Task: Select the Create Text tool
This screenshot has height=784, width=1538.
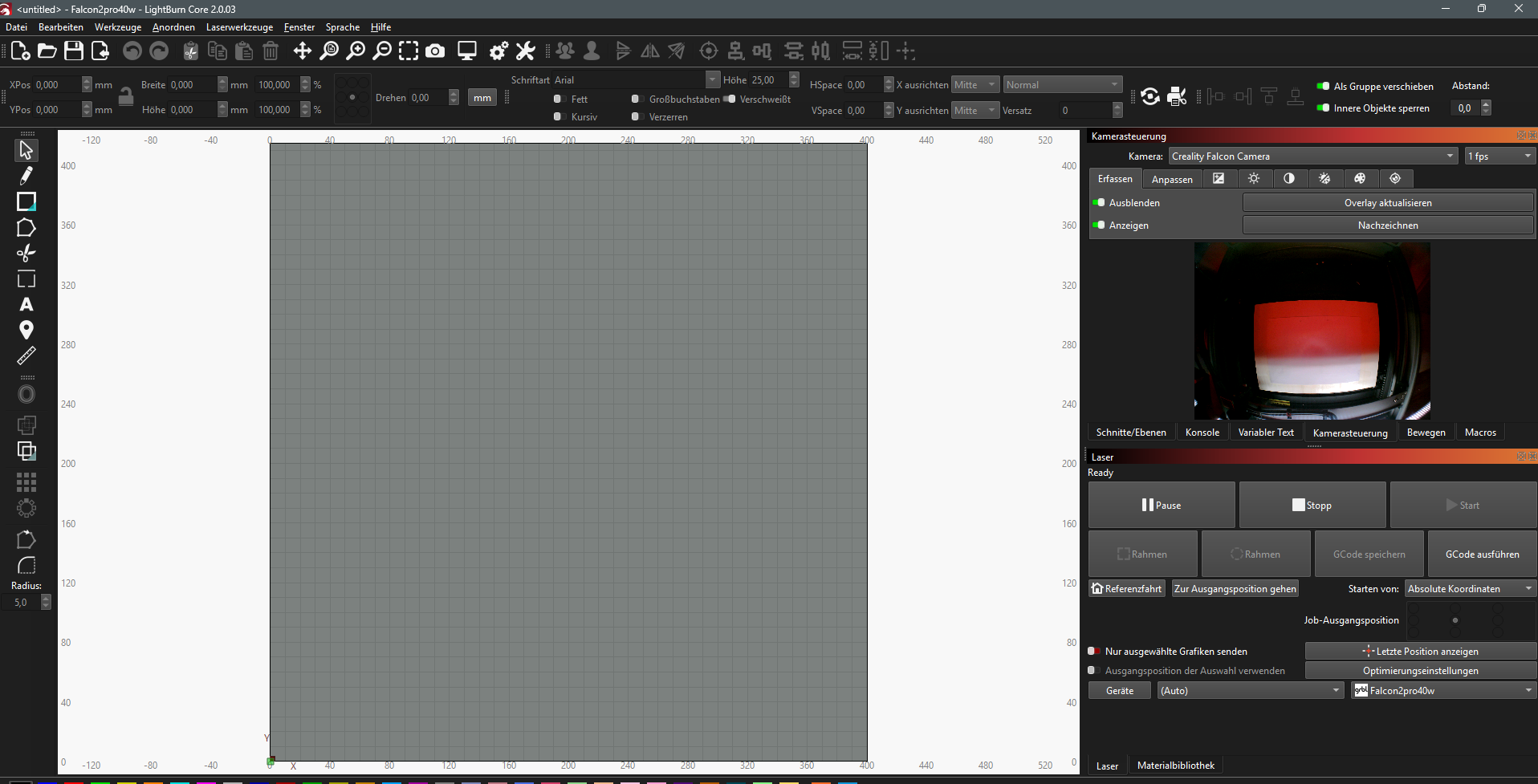Action: (x=26, y=305)
